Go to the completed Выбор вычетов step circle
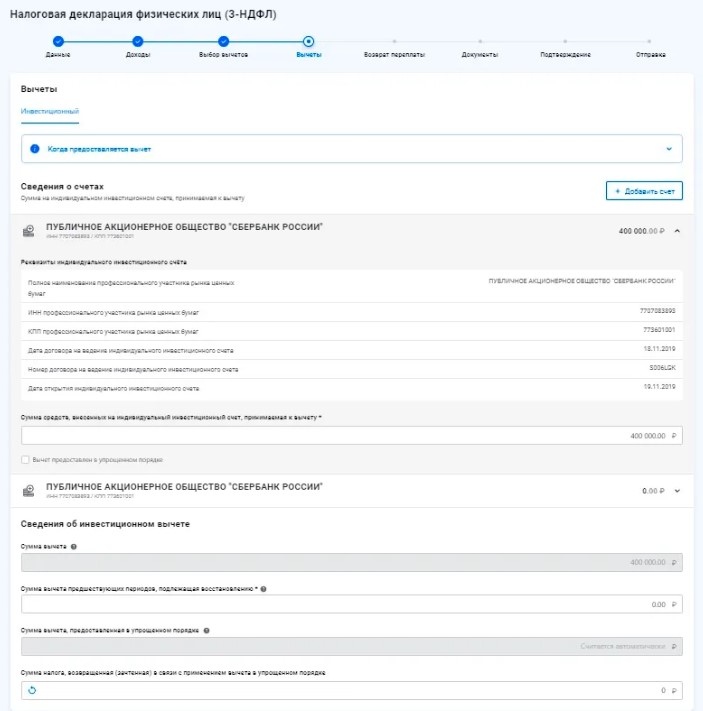This screenshot has height=711, width=703. pos(223,41)
